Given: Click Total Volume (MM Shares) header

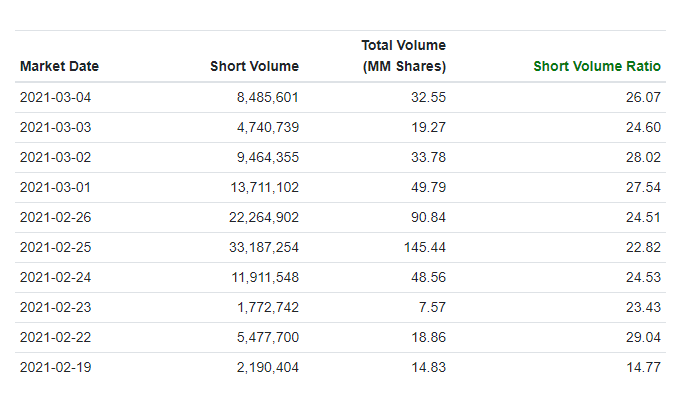Looking at the screenshot, I should [404, 56].
